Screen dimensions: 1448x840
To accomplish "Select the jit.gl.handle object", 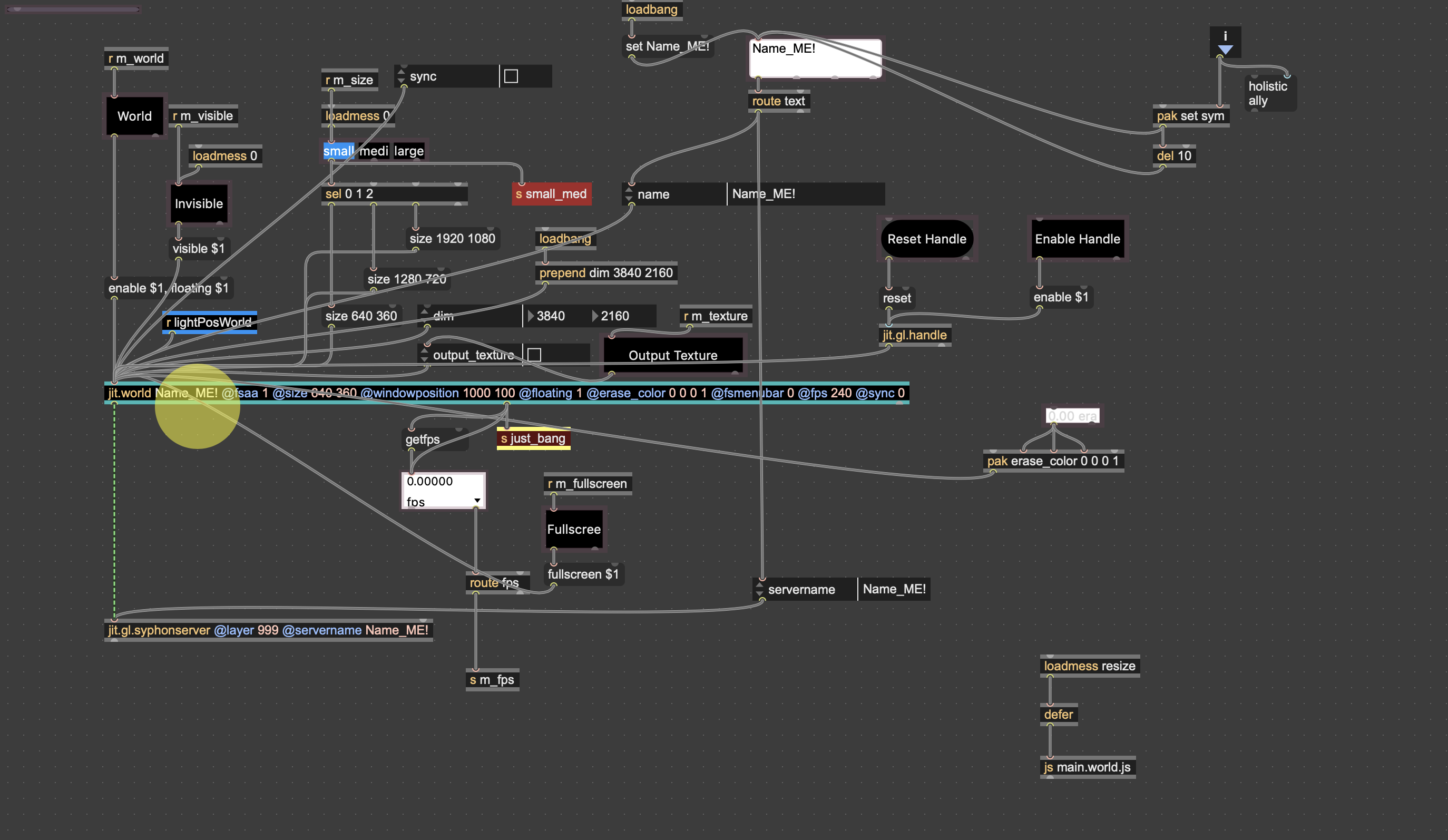I will pyautogui.click(x=915, y=335).
